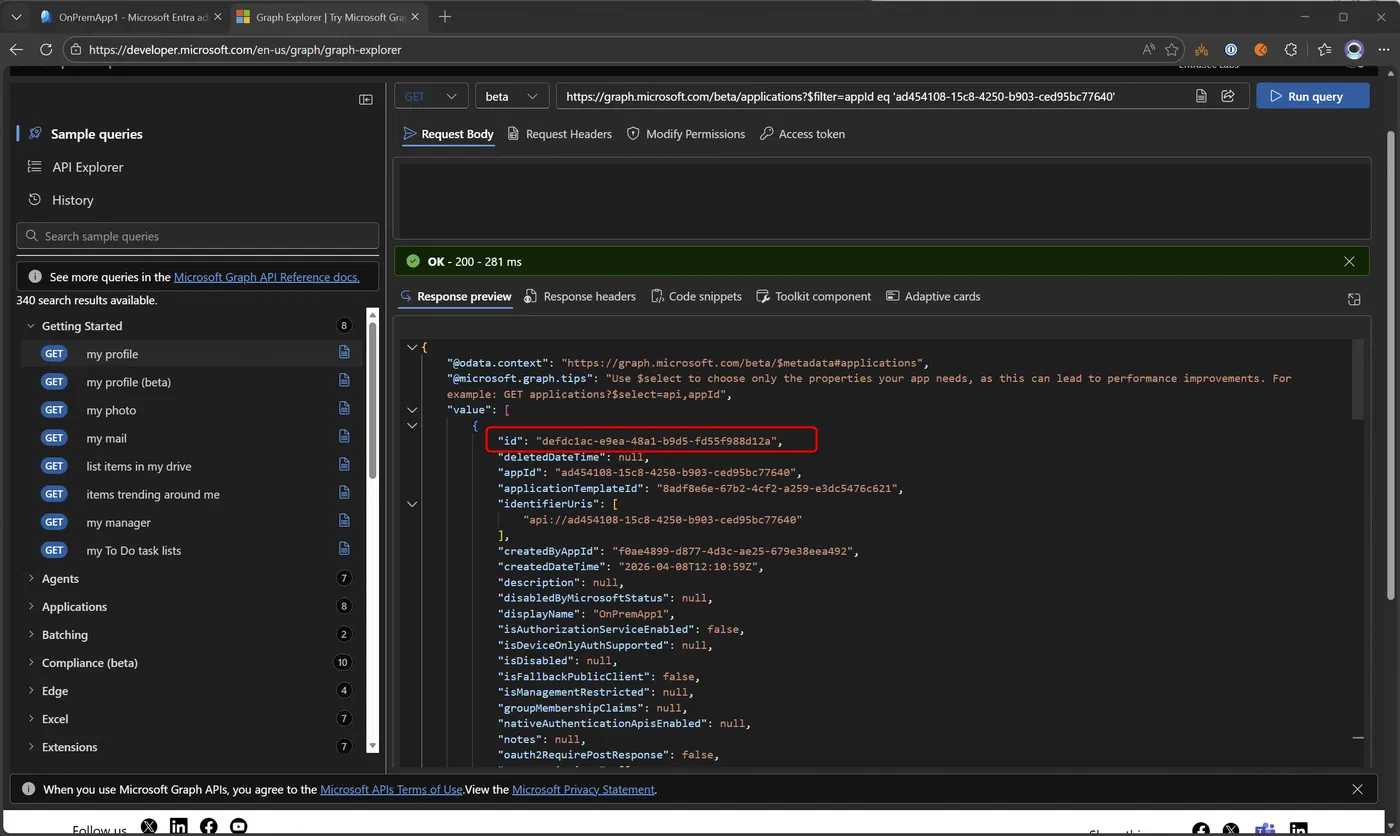Go back to the previous page
The height and width of the screenshot is (836, 1400).
pos(17,49)
